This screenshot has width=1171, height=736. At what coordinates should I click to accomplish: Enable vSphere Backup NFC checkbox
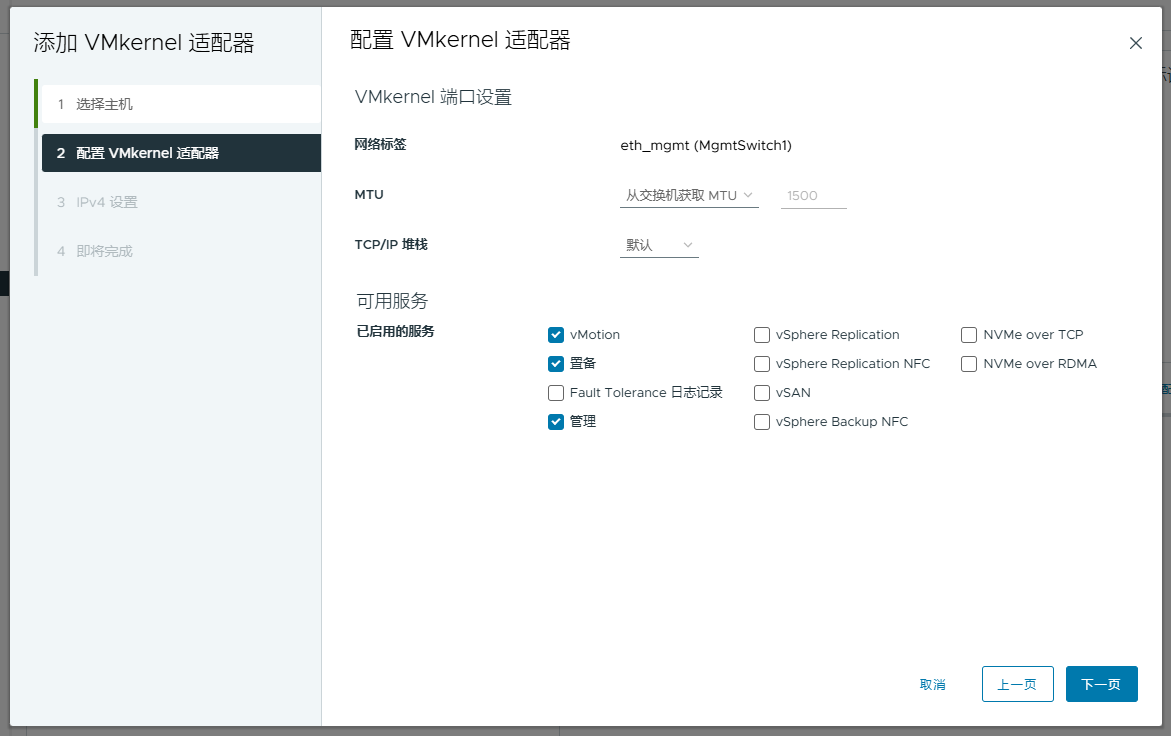coord(762,422)
